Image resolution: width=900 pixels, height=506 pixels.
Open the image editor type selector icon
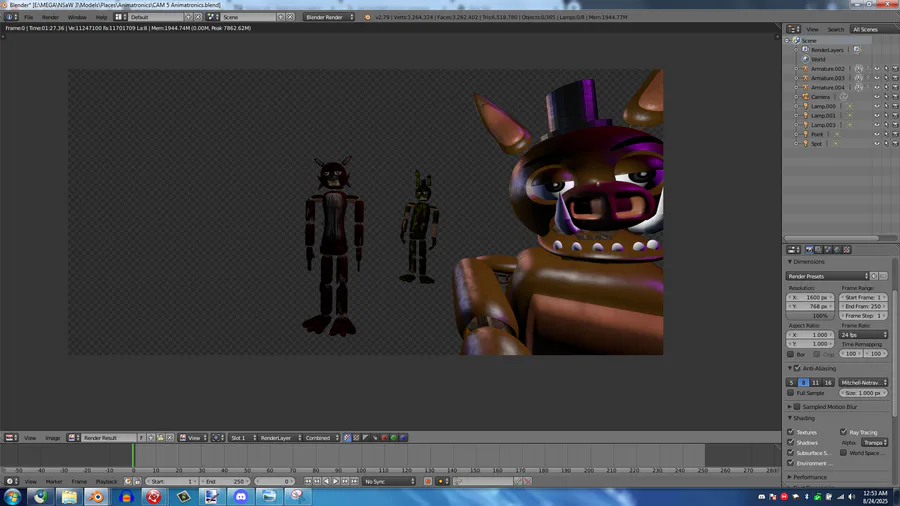click(x=10, y=438)
